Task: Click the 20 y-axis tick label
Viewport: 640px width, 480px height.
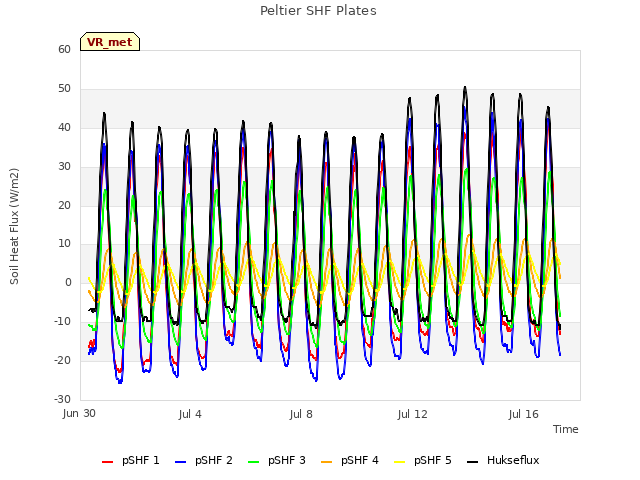Action: point(64,205)
